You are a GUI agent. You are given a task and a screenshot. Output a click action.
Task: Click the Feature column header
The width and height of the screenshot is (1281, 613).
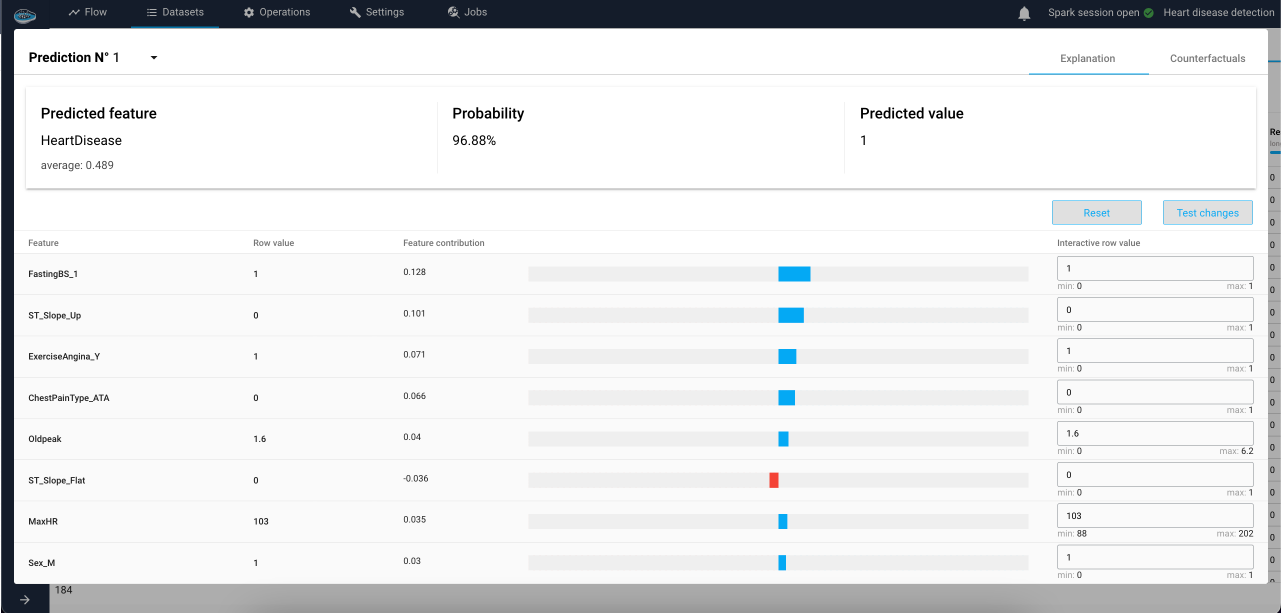click(x=43, y=243)
